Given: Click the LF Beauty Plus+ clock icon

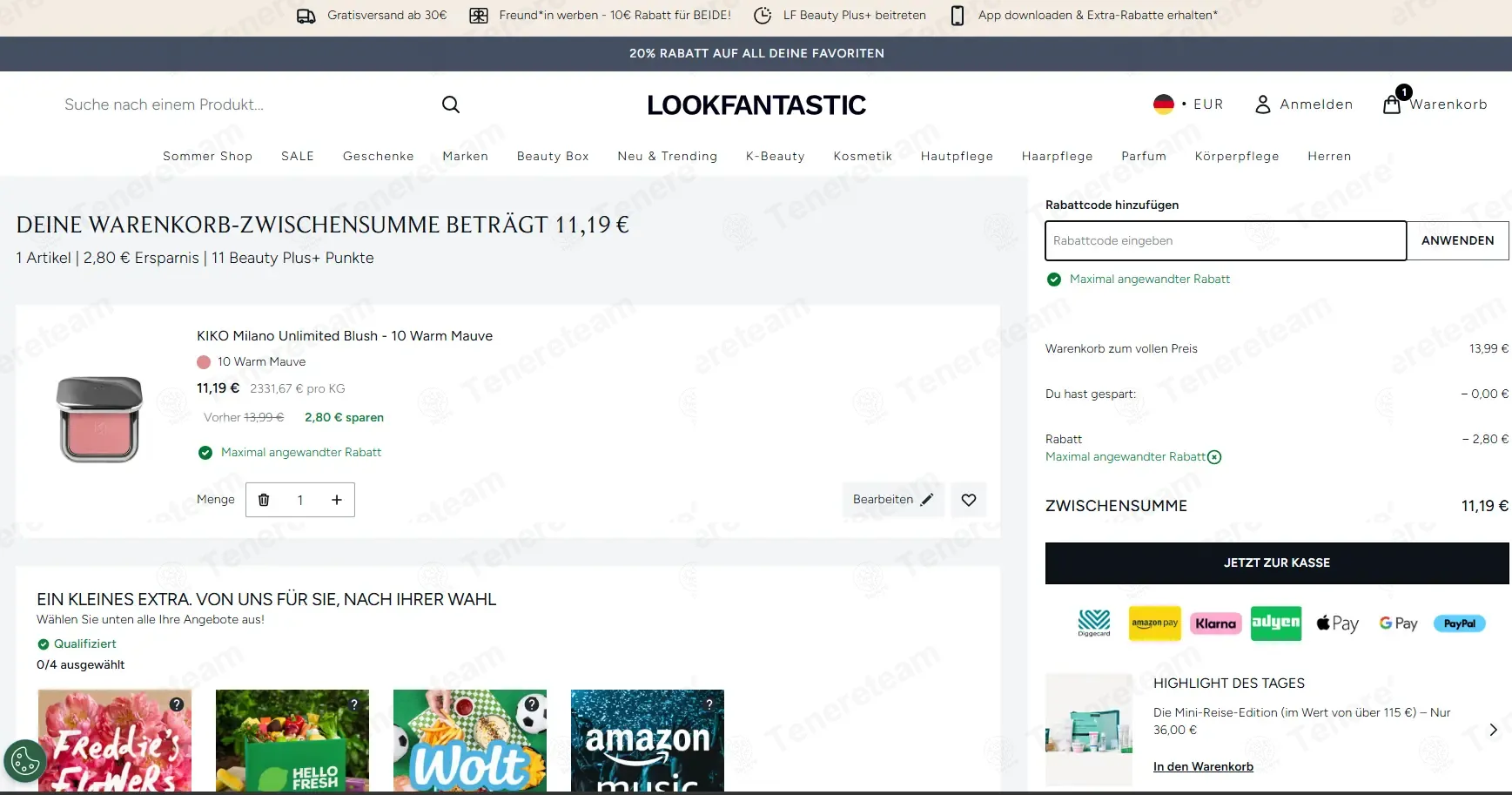Looking at the screenshot, I should (x=763, y=16).
